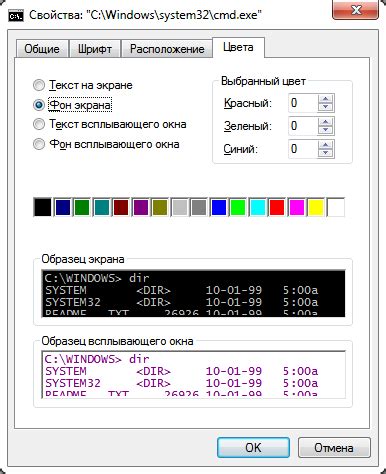Pick the teal color swatch
Image resolution: width=386 pixels, height=474 pixels.
pyautogui.click(x=102, y=207)
